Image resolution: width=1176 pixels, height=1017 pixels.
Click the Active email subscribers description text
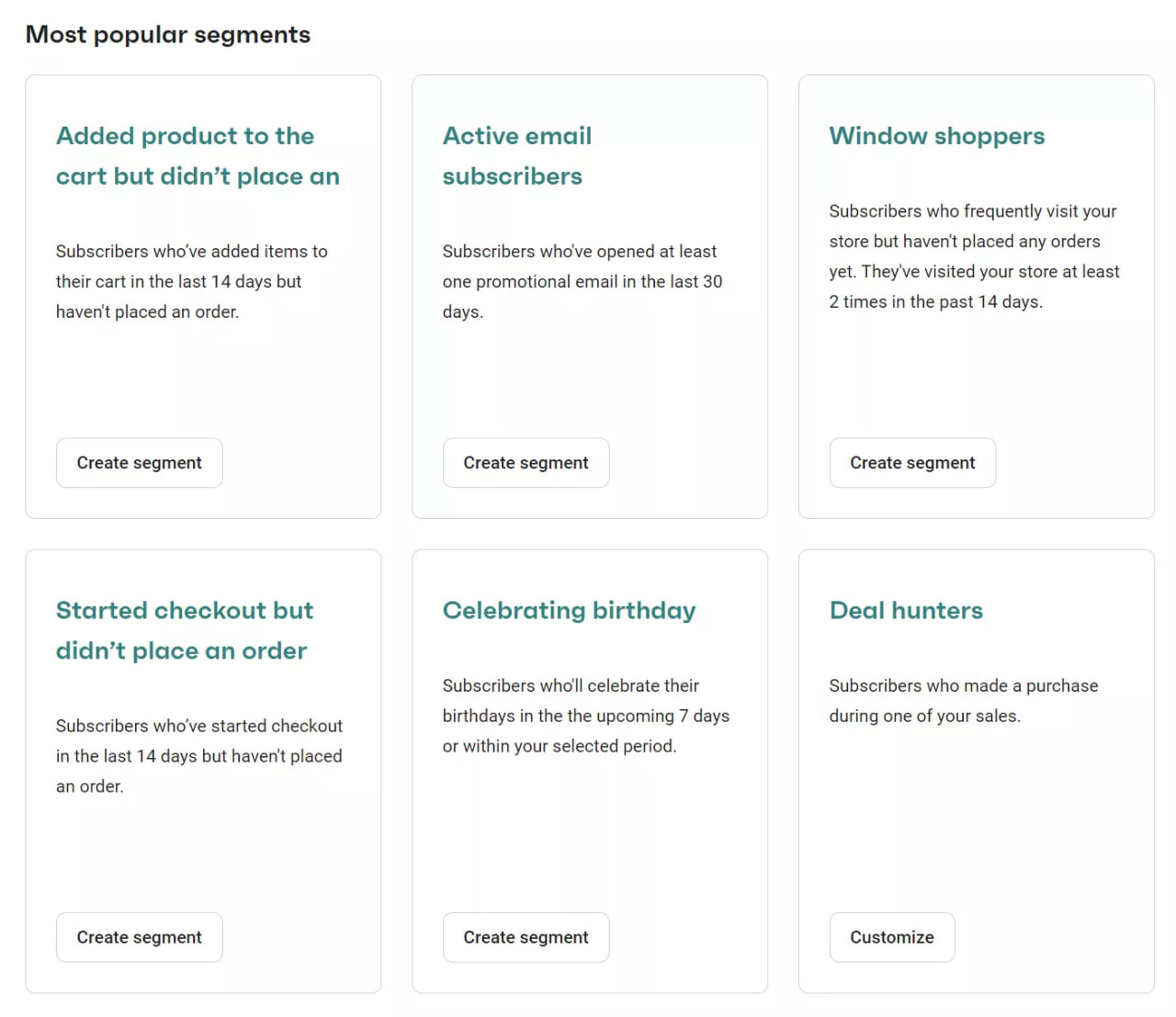coord(581,281)
